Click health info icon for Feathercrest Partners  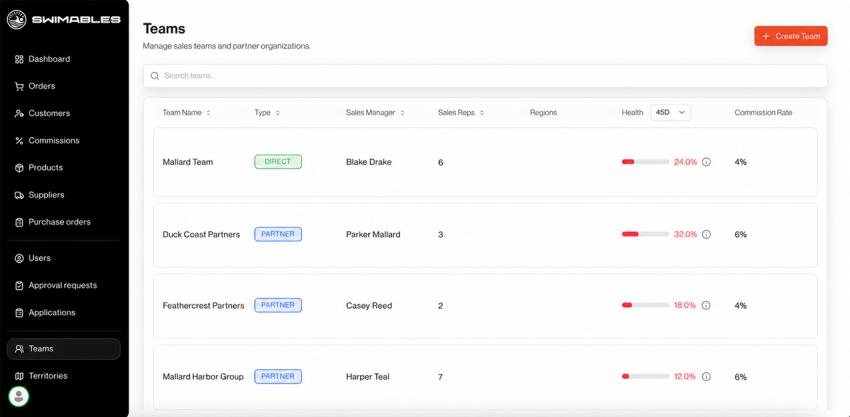706,305
